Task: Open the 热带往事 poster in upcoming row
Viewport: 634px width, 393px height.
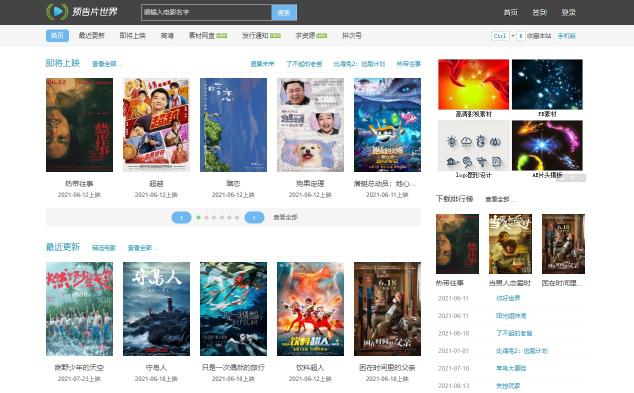Action: pos(79,125)
